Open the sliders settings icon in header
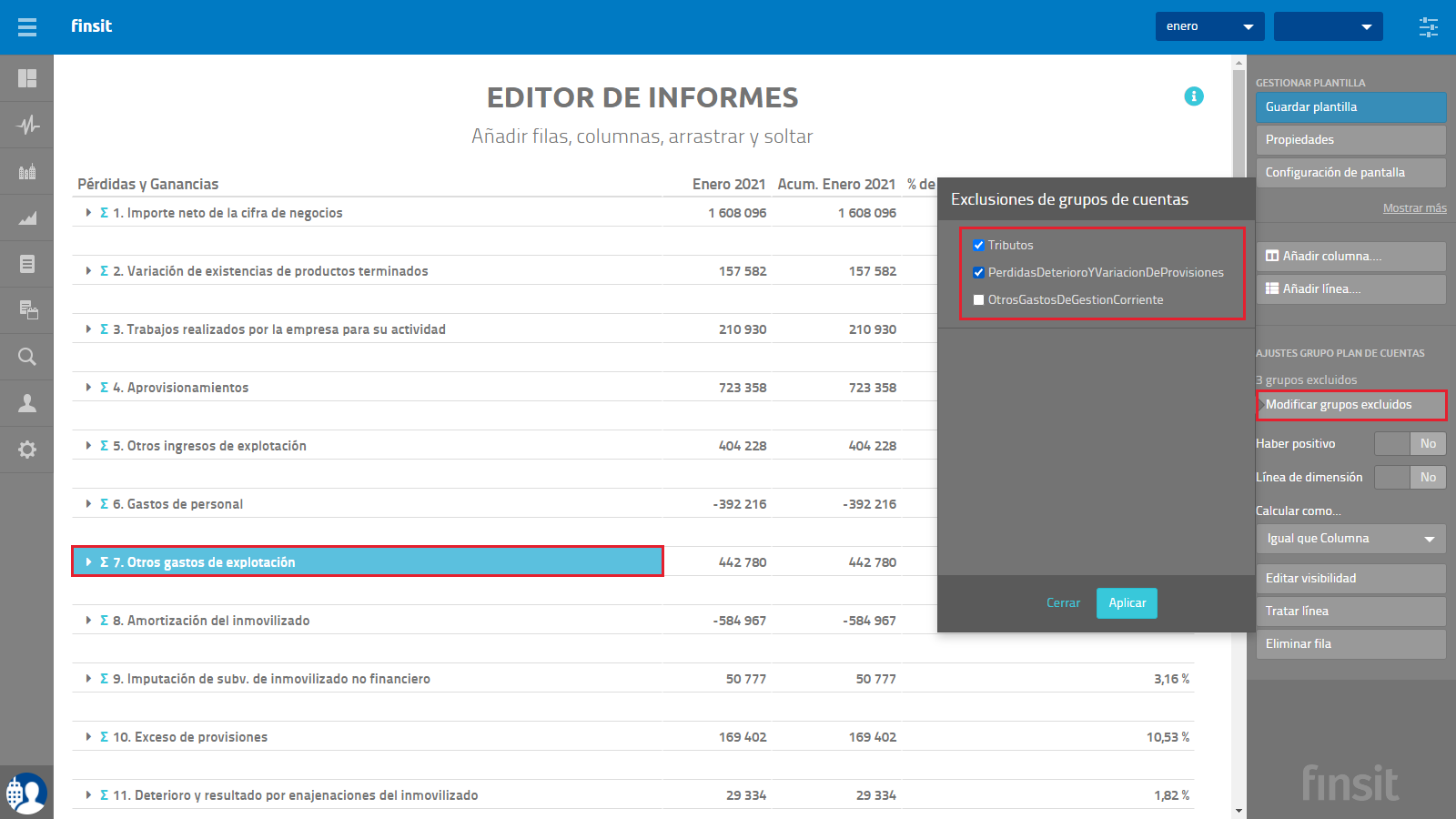Screen dimensions: 1456x819 pyautogui.click(x=1429, y=26)
